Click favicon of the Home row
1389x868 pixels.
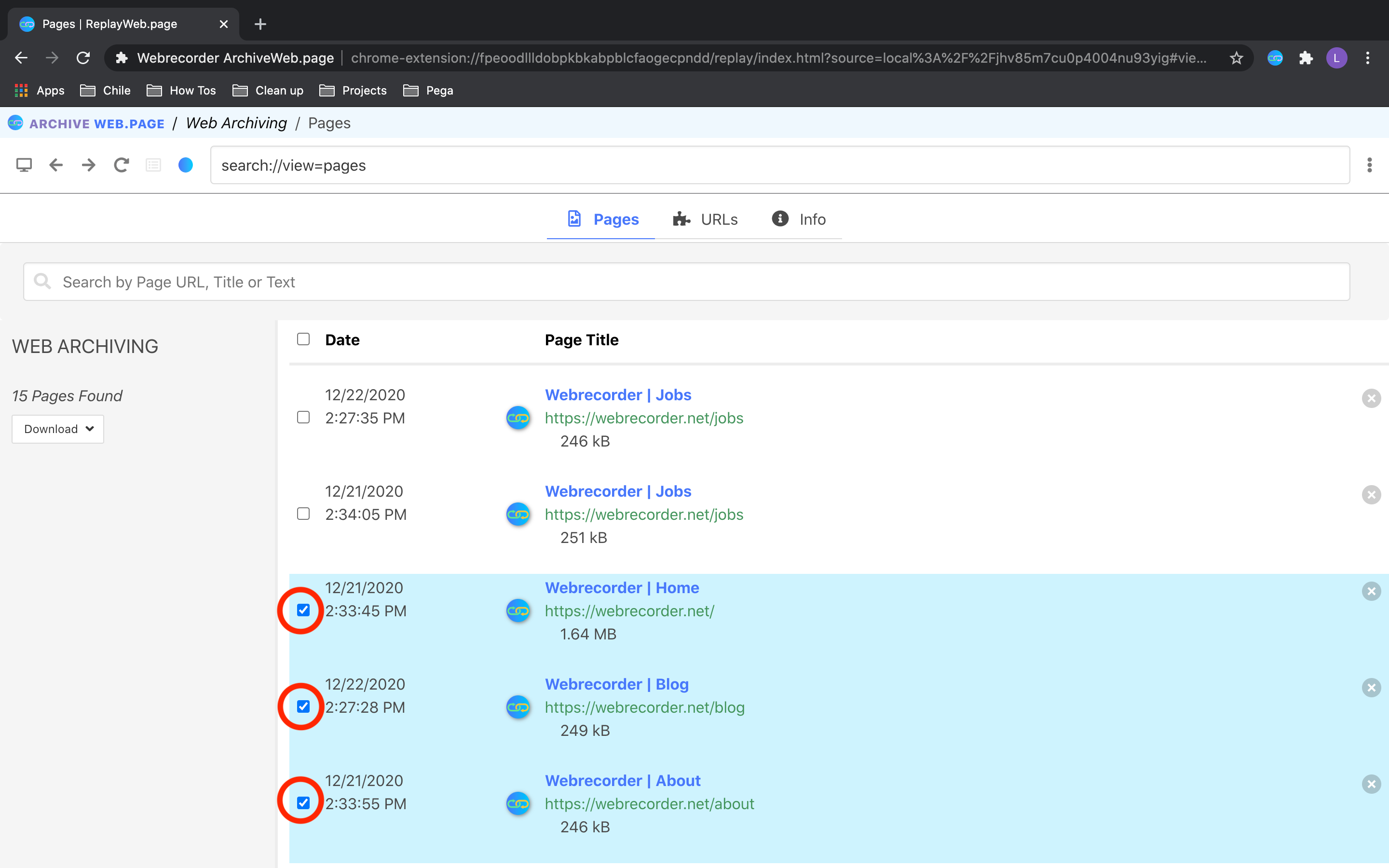tap(517, 611)
